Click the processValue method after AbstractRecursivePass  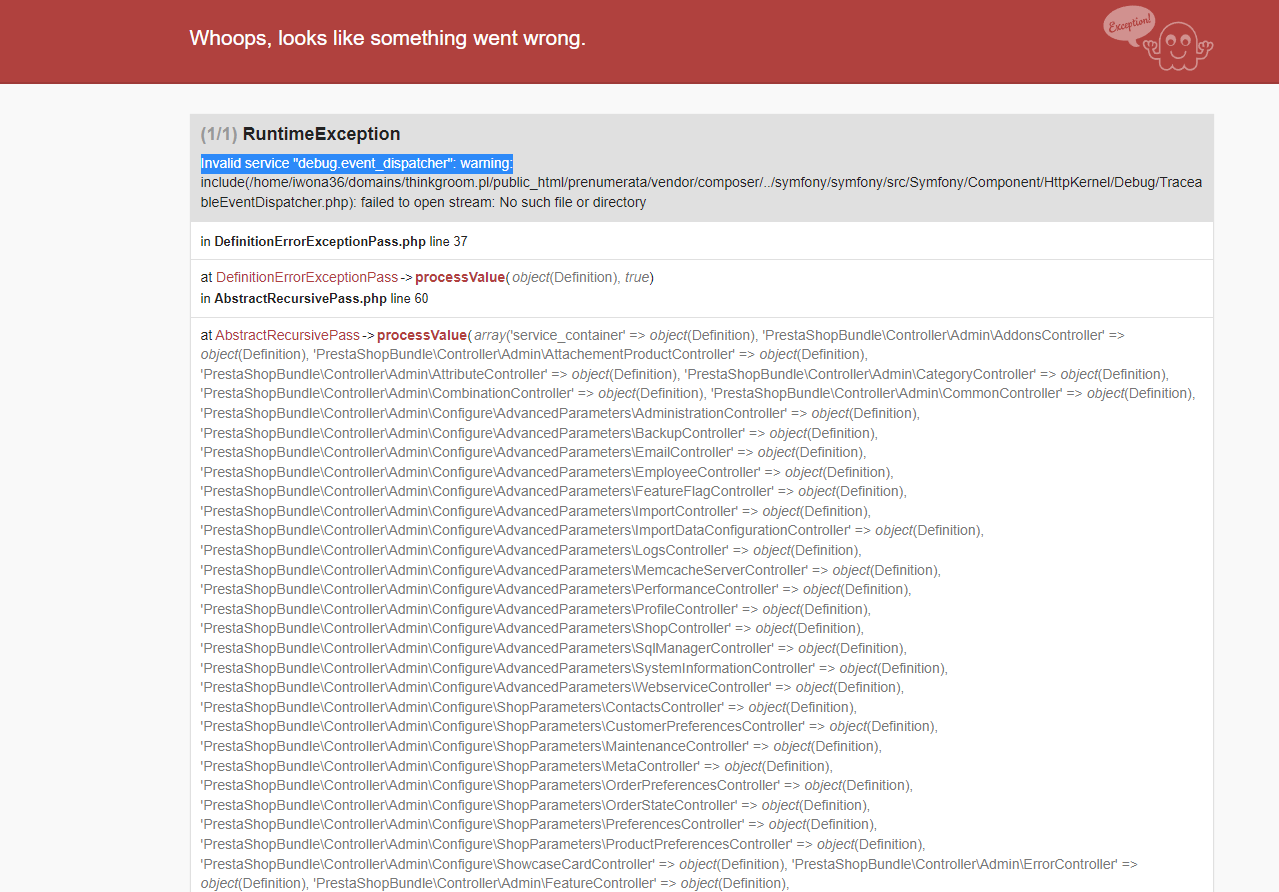[x=422, y=335]
